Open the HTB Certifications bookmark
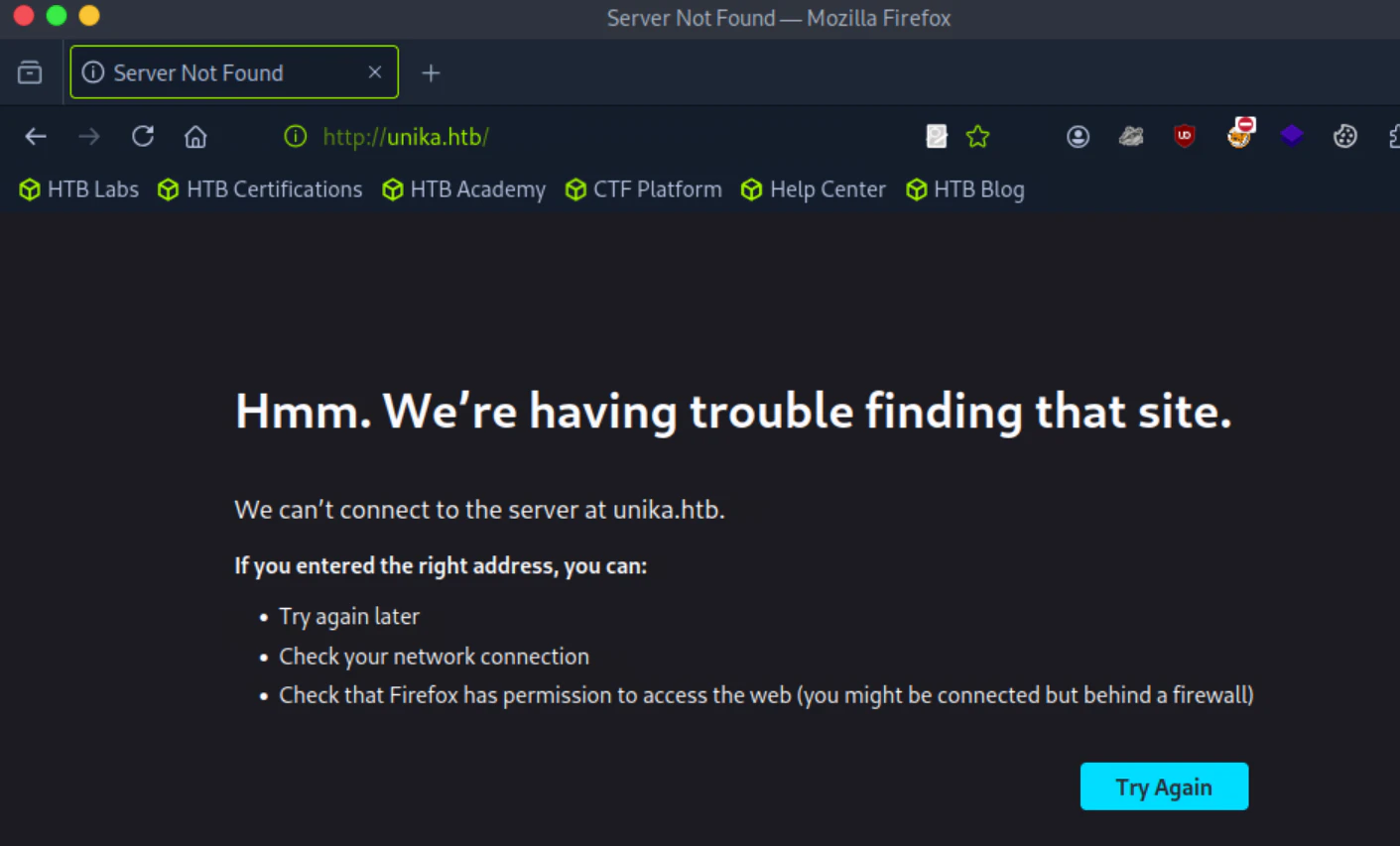Screen dimensions: 1400x846 [261, 189]
